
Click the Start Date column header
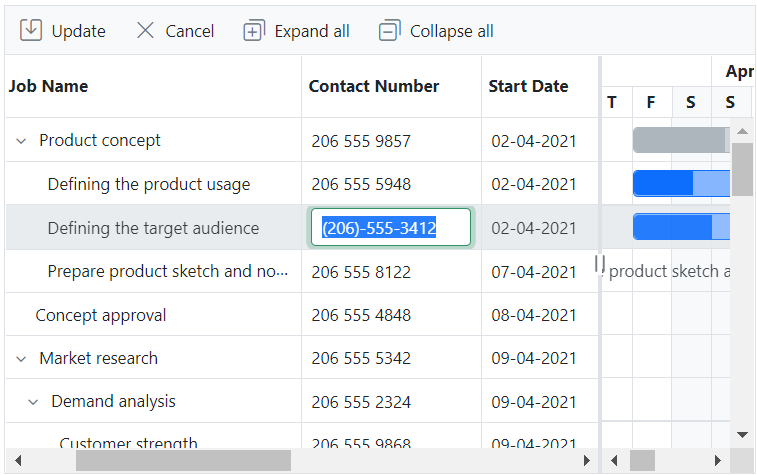pos(528,86)
